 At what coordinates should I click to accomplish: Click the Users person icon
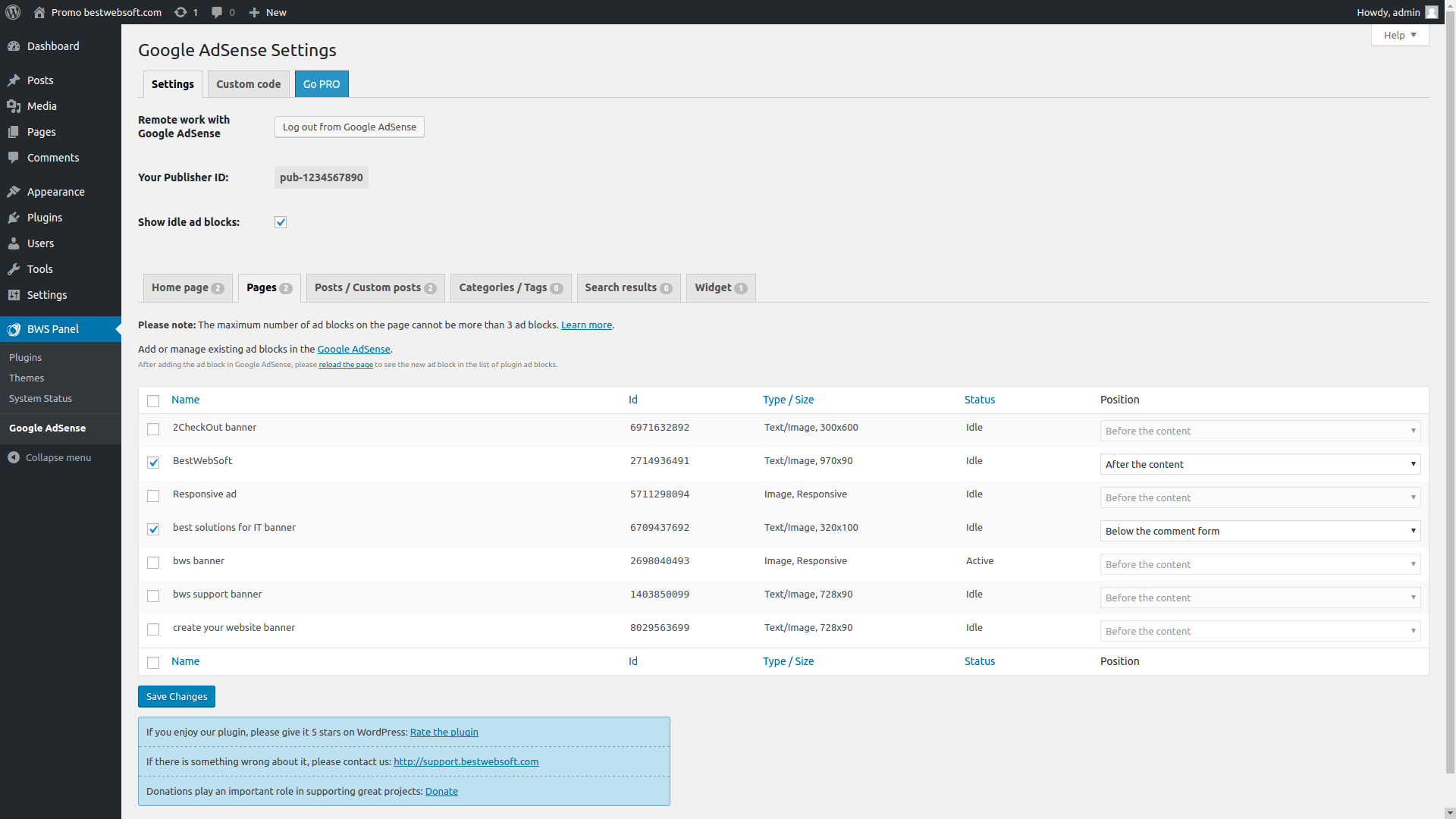click(x=14, y=243)
